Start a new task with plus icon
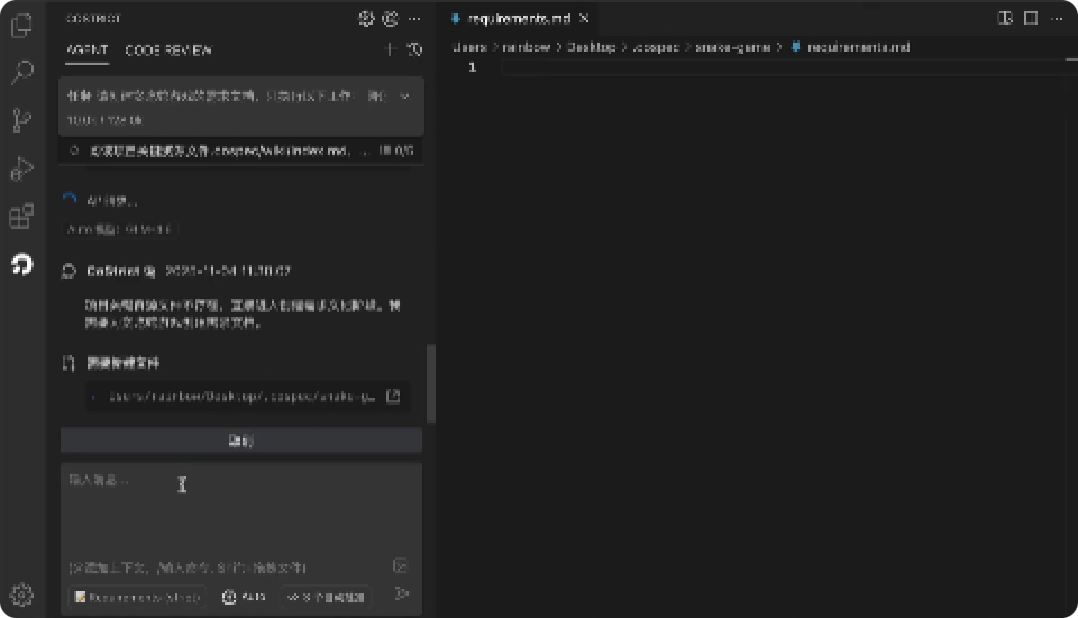1078x618 pixels. click(x=390, y=49)
